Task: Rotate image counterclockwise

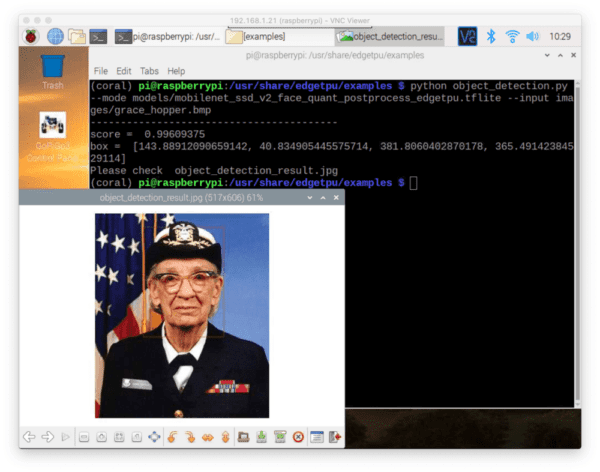Action: pos(173,437)
